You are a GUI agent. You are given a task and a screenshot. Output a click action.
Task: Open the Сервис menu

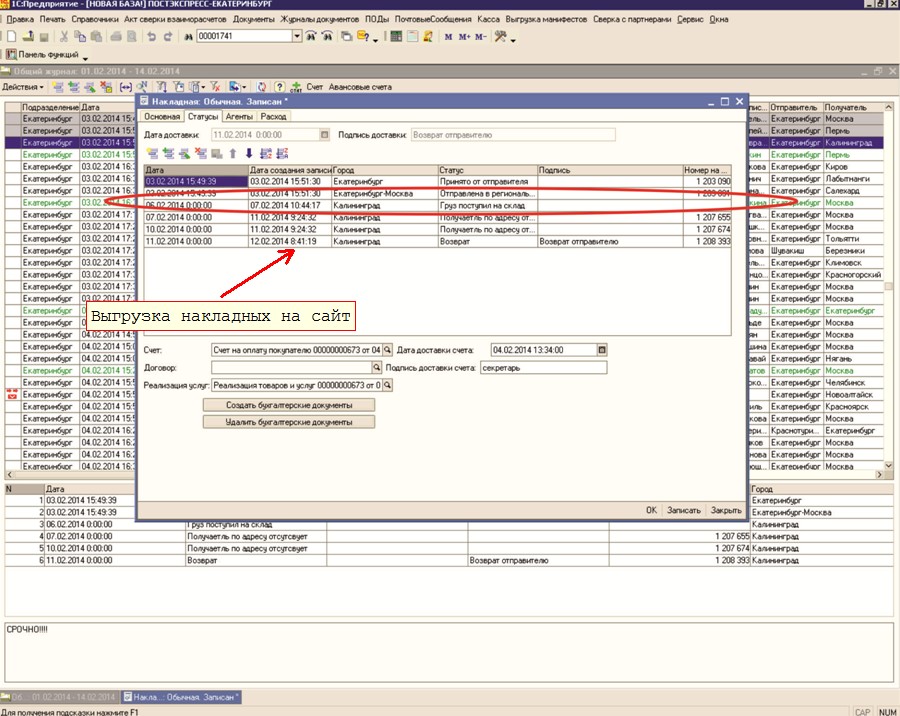[690, 19]
